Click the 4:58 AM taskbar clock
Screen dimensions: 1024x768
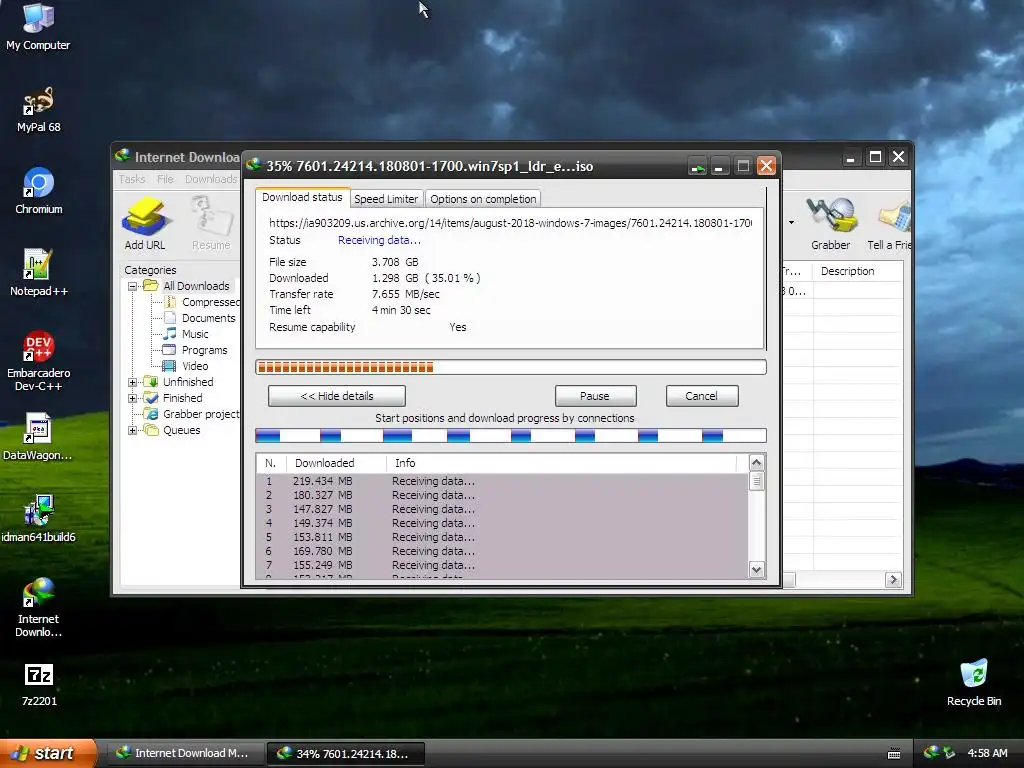pos(987,753)
